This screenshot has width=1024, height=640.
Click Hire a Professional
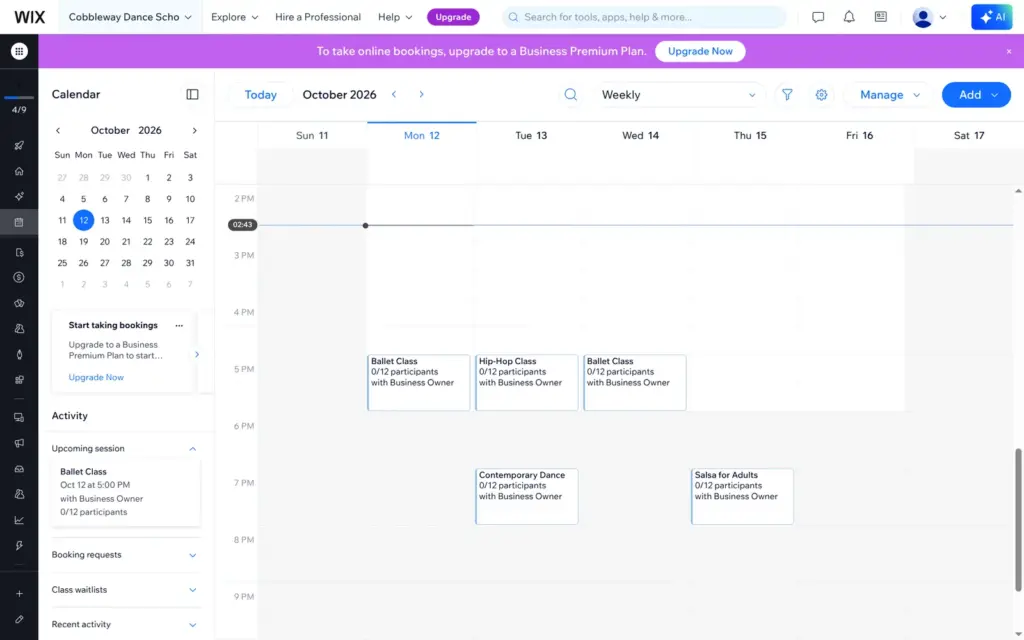point(318,17)
